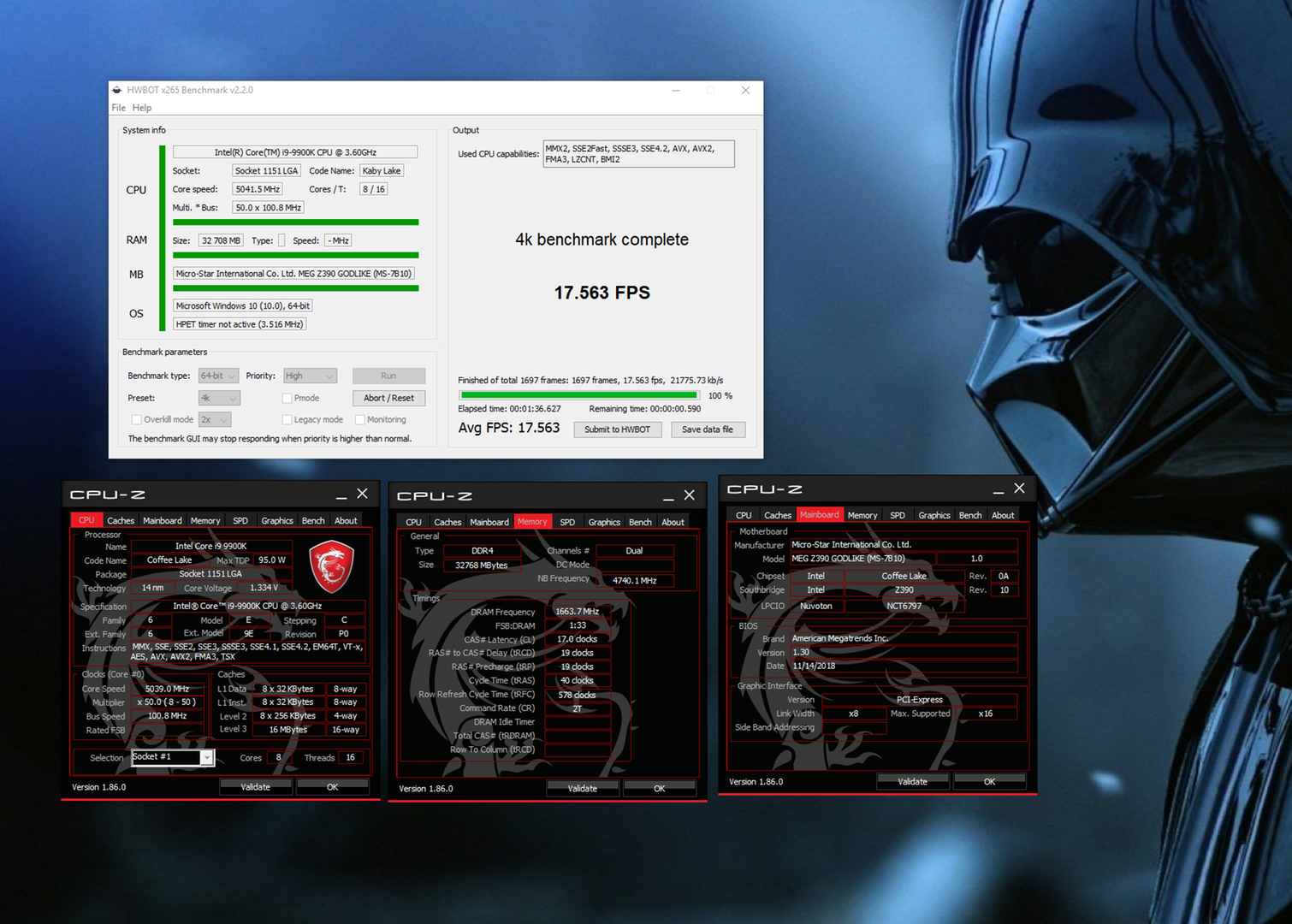Click the Run benchmark button

click(388, 376)
